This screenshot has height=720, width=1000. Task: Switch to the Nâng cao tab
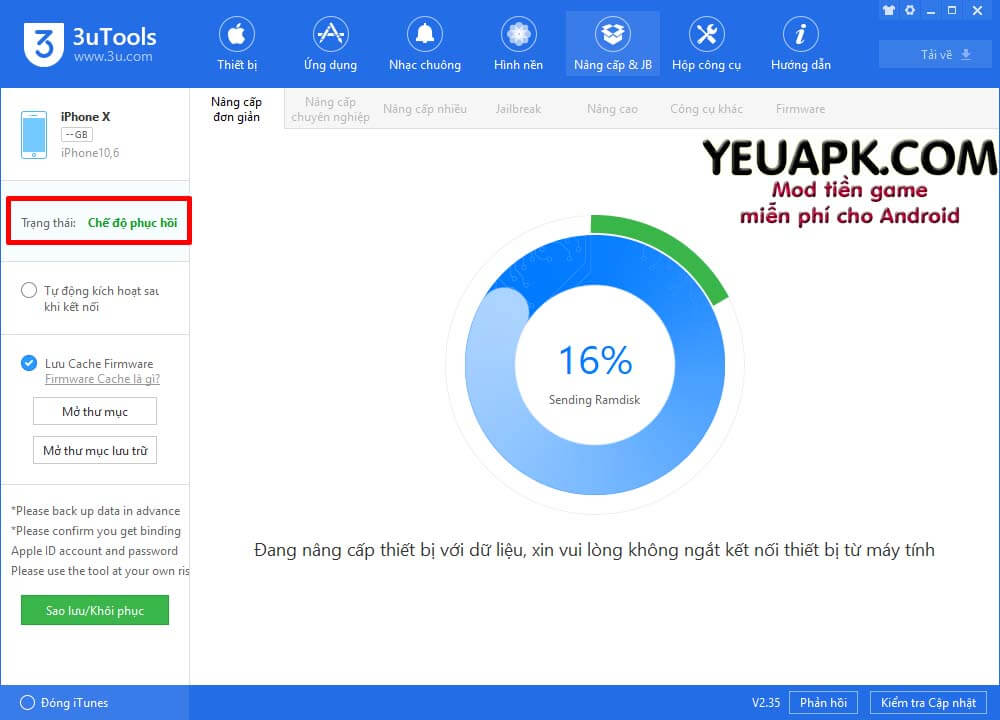coord(612,109)
